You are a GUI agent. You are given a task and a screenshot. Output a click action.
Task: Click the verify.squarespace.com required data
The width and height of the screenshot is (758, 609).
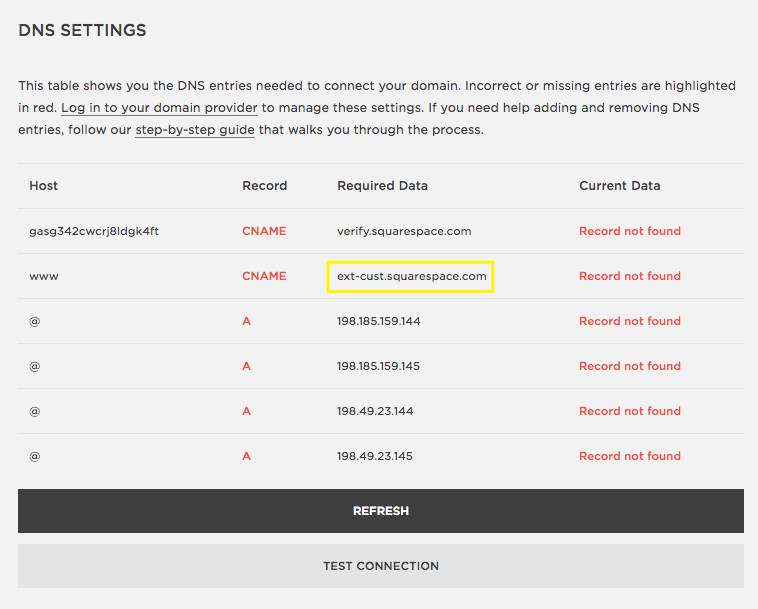[x=404, y=231]
